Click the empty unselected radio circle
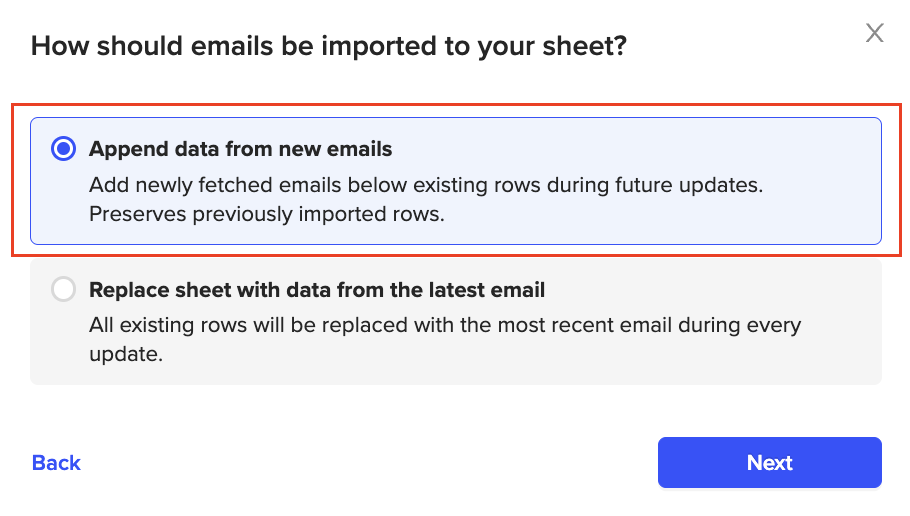This screenshot has height=516, width=910. [63, 291]
